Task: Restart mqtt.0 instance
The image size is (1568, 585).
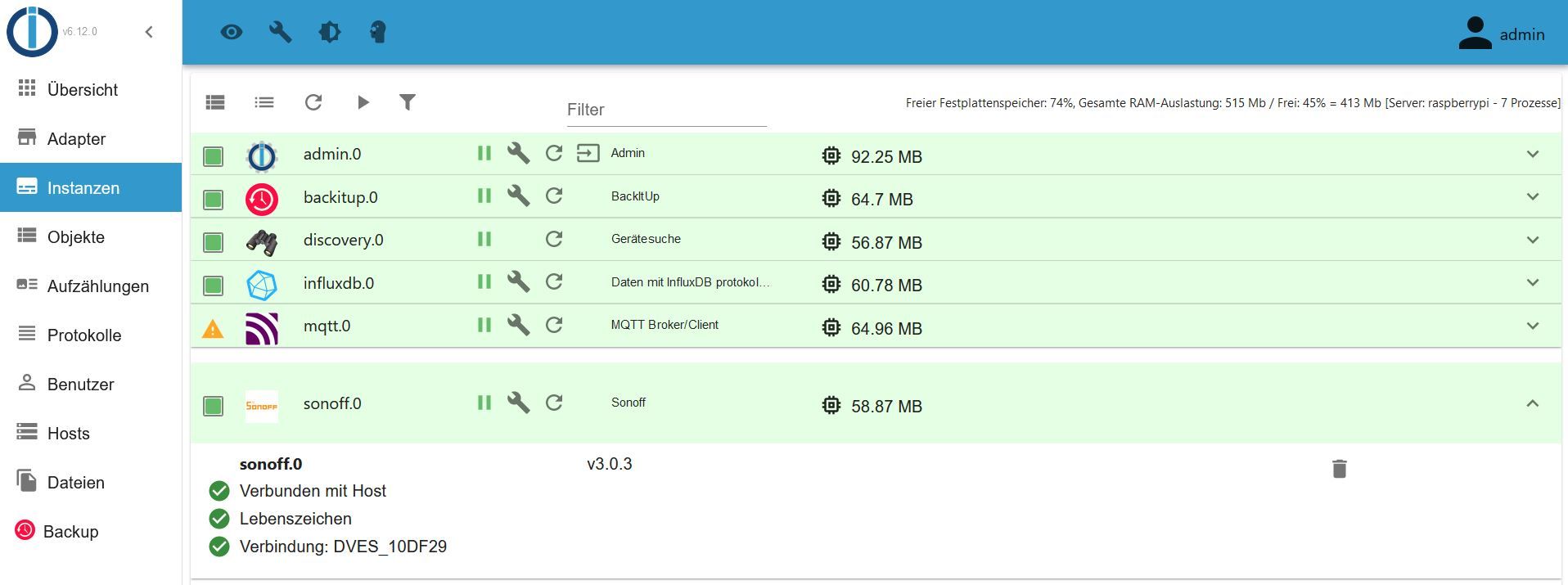Action: coord(554,325)
